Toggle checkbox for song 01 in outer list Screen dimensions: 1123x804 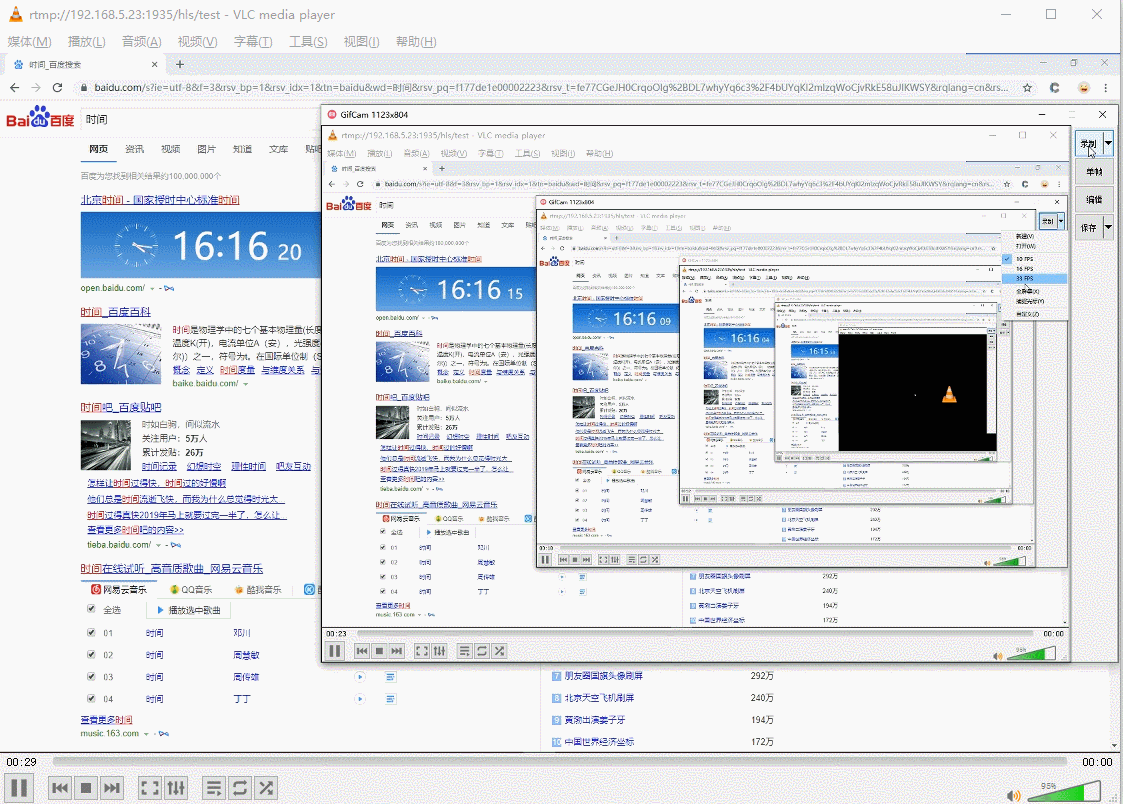point(91,632)
